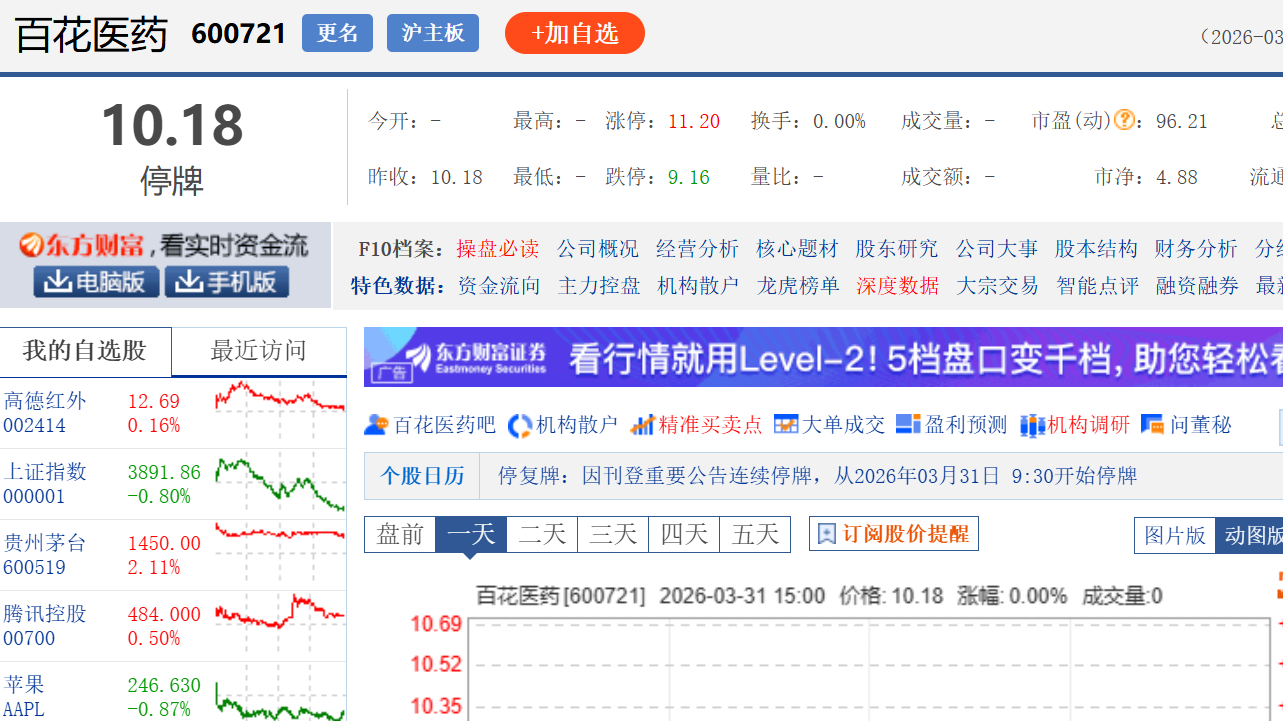
Task: Open the 机构散户 circular icon link
Action: click(520, 425)
